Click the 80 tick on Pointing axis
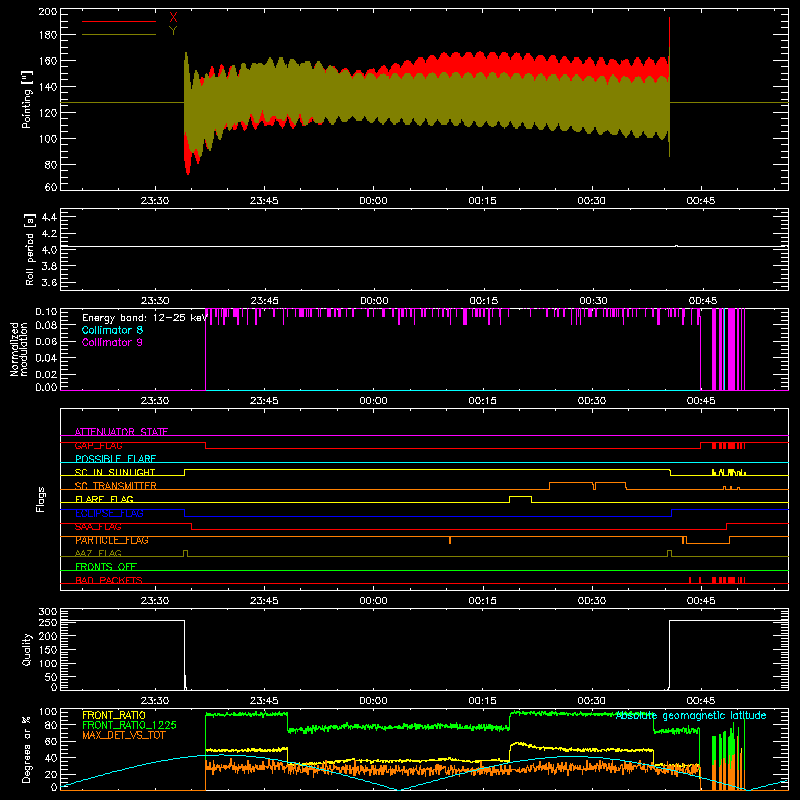This screenshot has height=800, width=800. [51, 165]
